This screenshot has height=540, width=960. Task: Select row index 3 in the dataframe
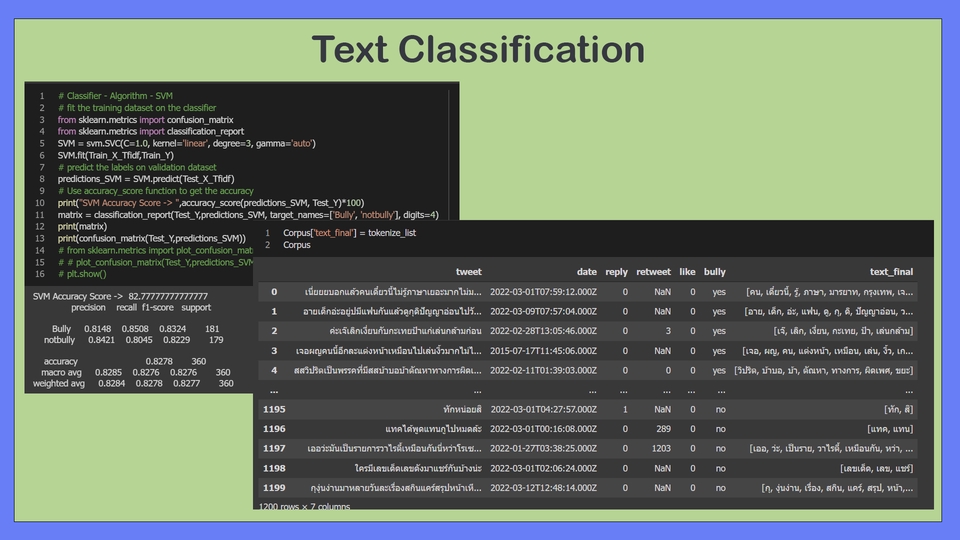pos(274,351)
